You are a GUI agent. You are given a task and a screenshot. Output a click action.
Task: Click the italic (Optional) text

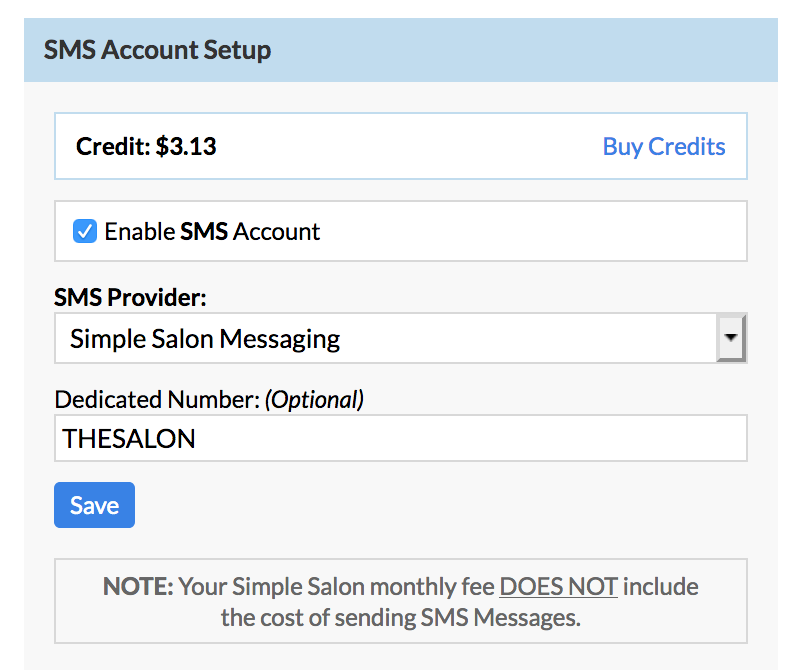pyautogui.click(x=314, y=400)
